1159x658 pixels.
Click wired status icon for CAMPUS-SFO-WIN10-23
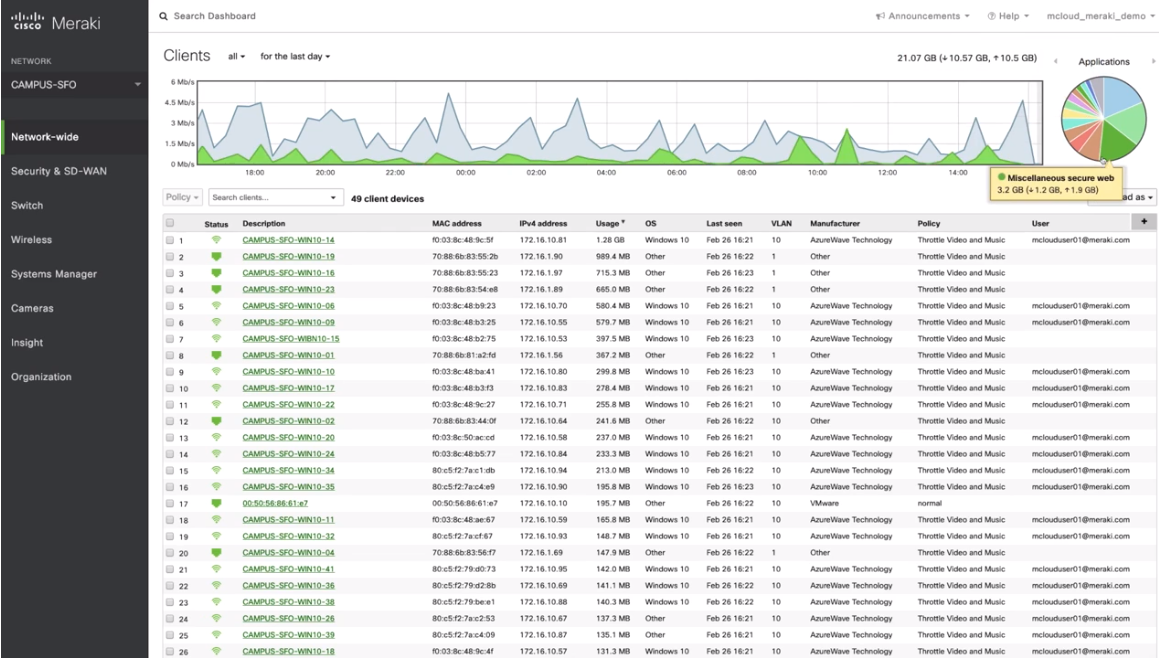217,290
